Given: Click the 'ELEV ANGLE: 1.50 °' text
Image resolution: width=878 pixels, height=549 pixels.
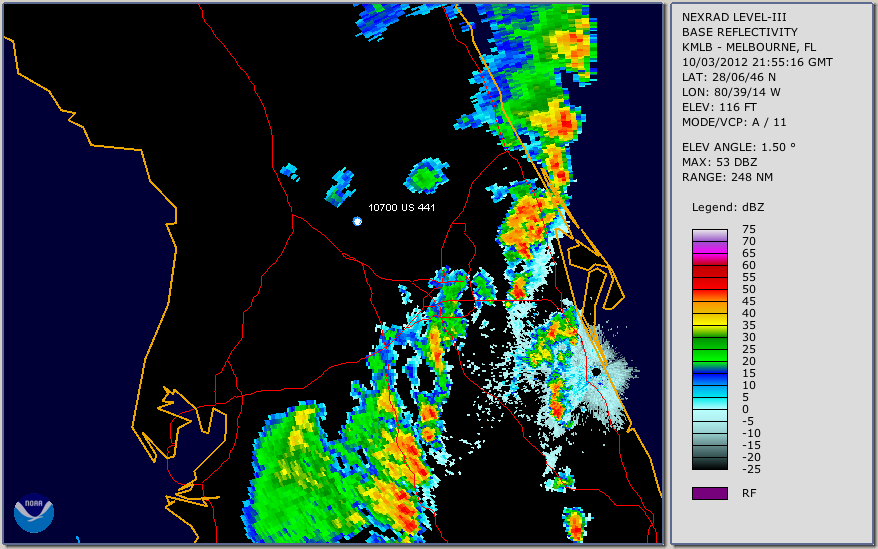Looking at the screenshot, I should (738, 147).
